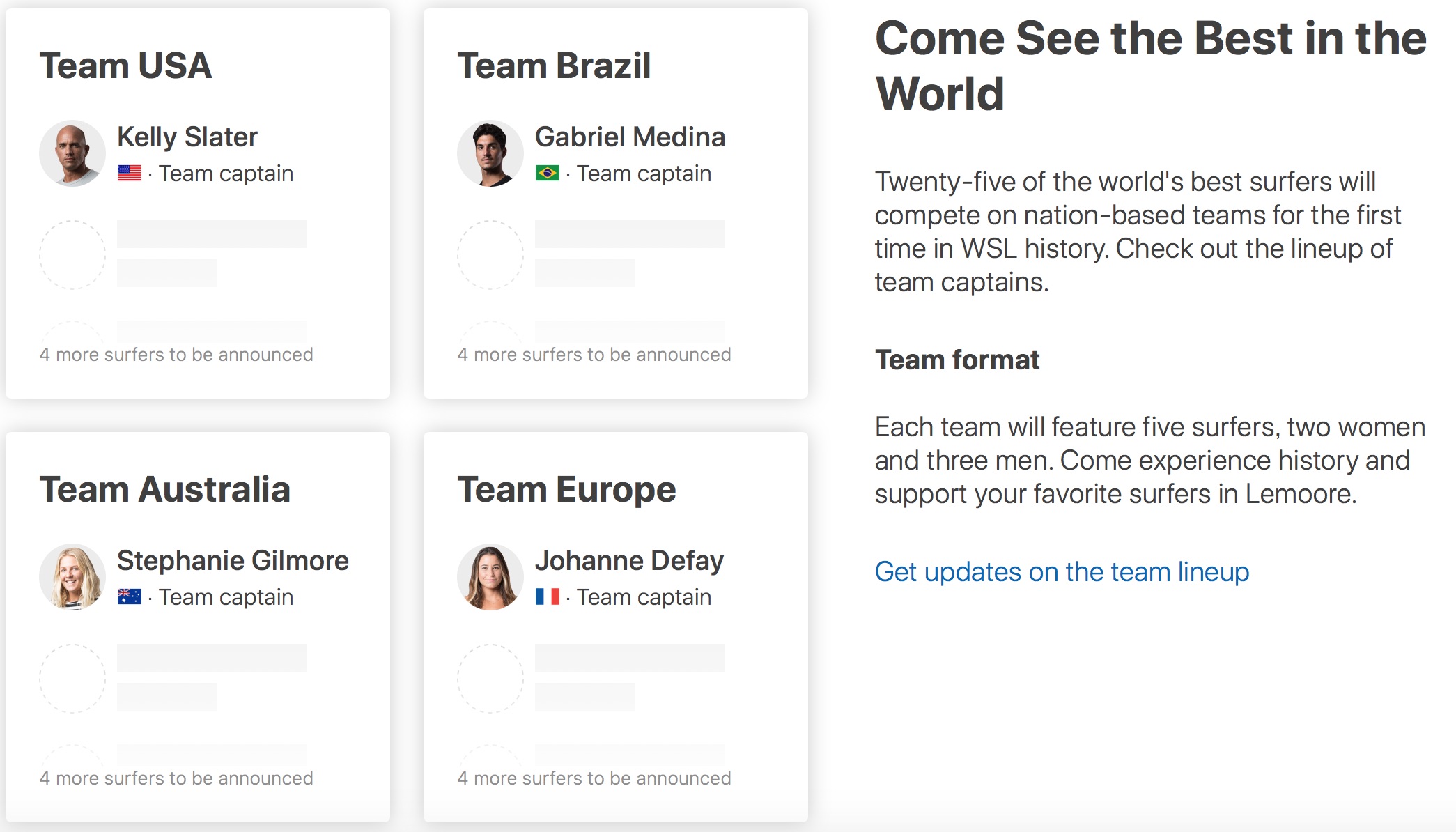Click Gabriel Medina's profile photo

[490, 153]
